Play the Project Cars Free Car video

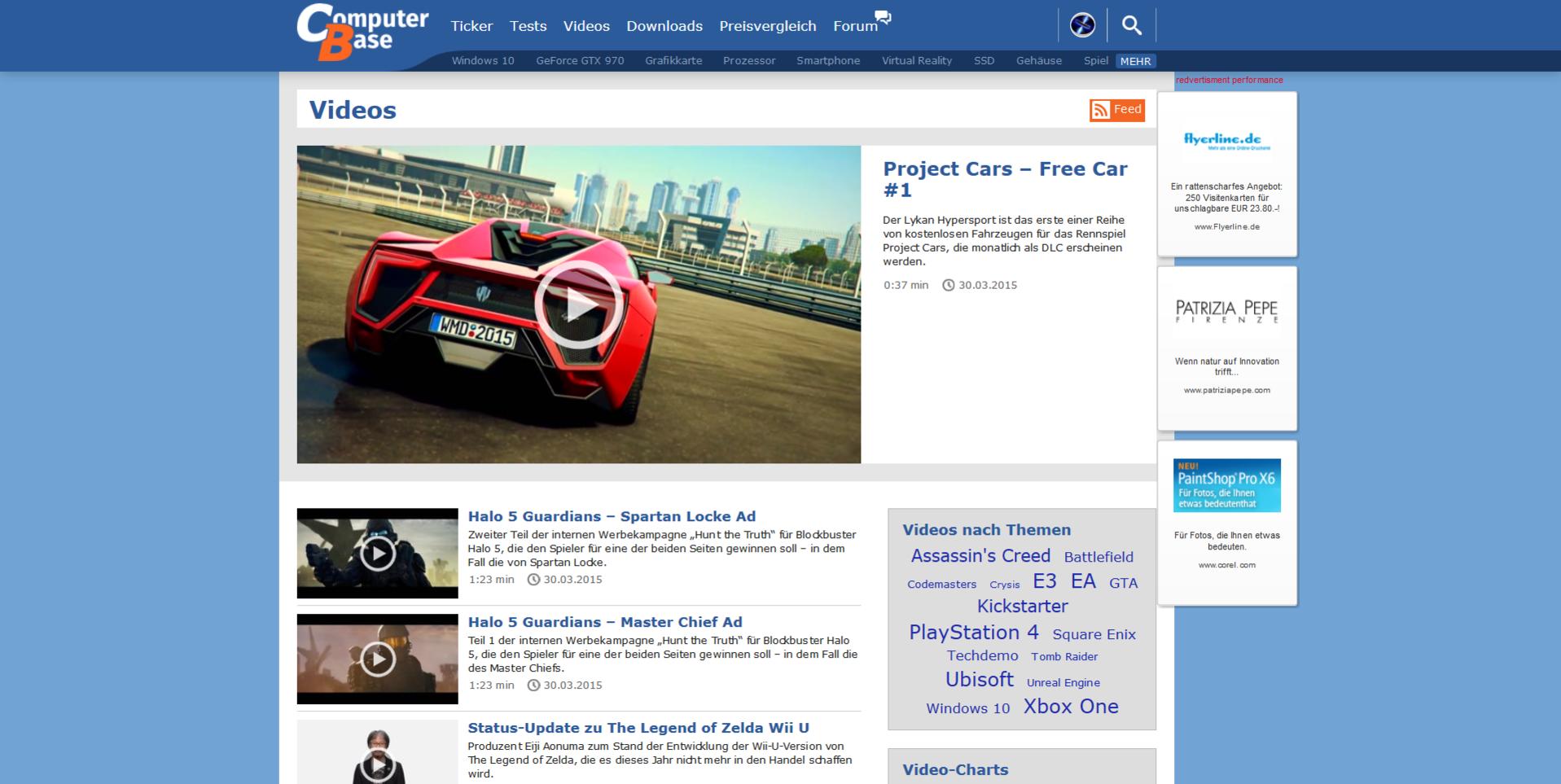click(578, 304)
